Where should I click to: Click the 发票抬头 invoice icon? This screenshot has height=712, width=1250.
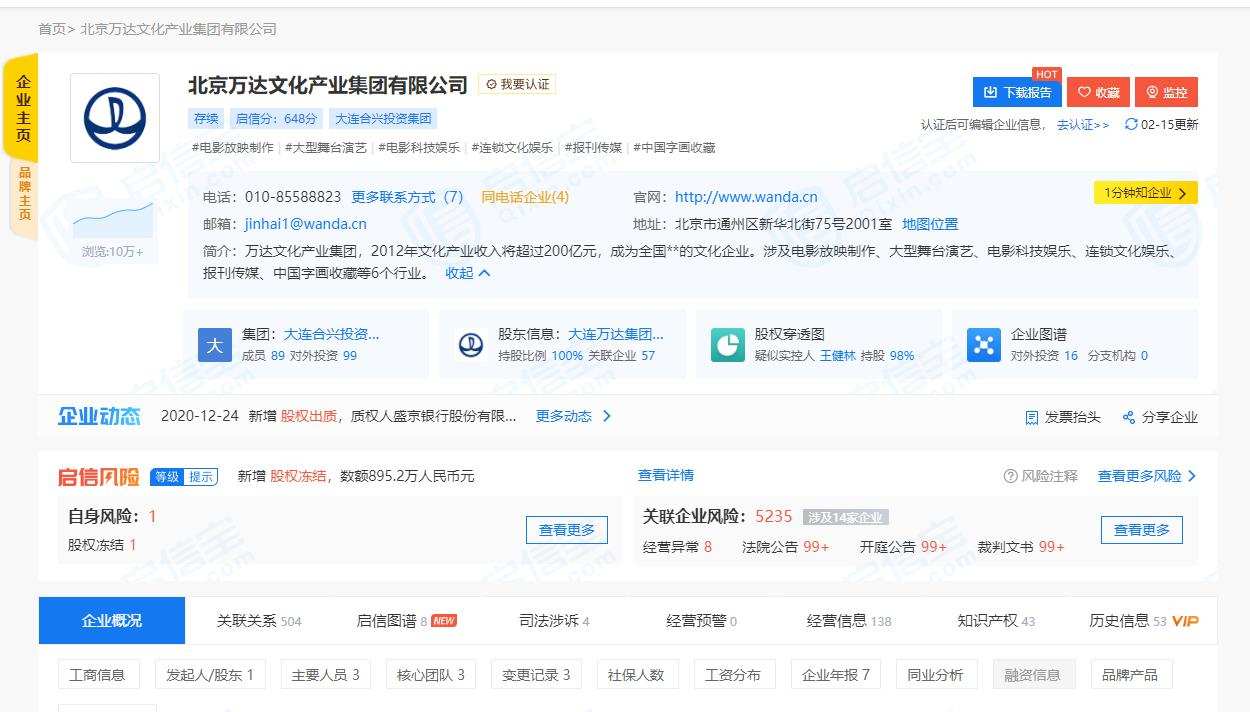click(1031, 416)
